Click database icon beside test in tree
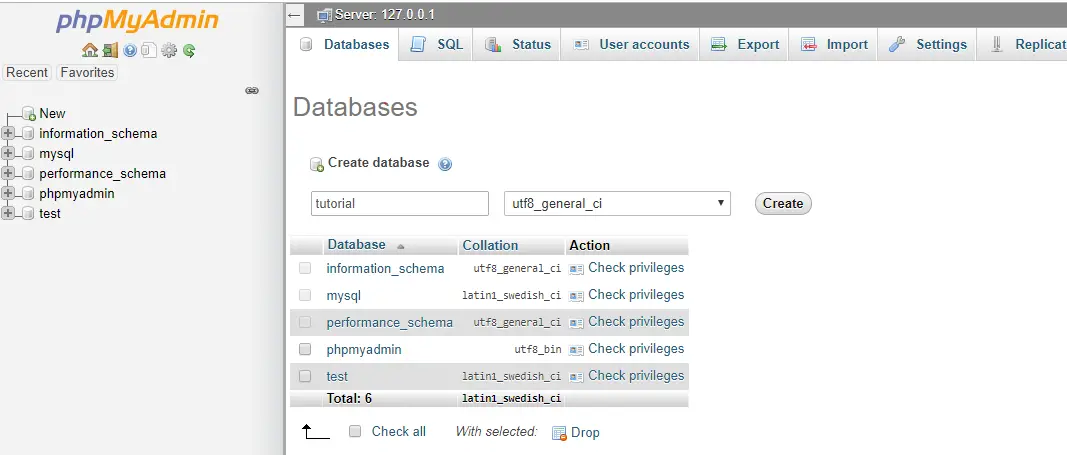1067x455 pixels. point(28,214)
